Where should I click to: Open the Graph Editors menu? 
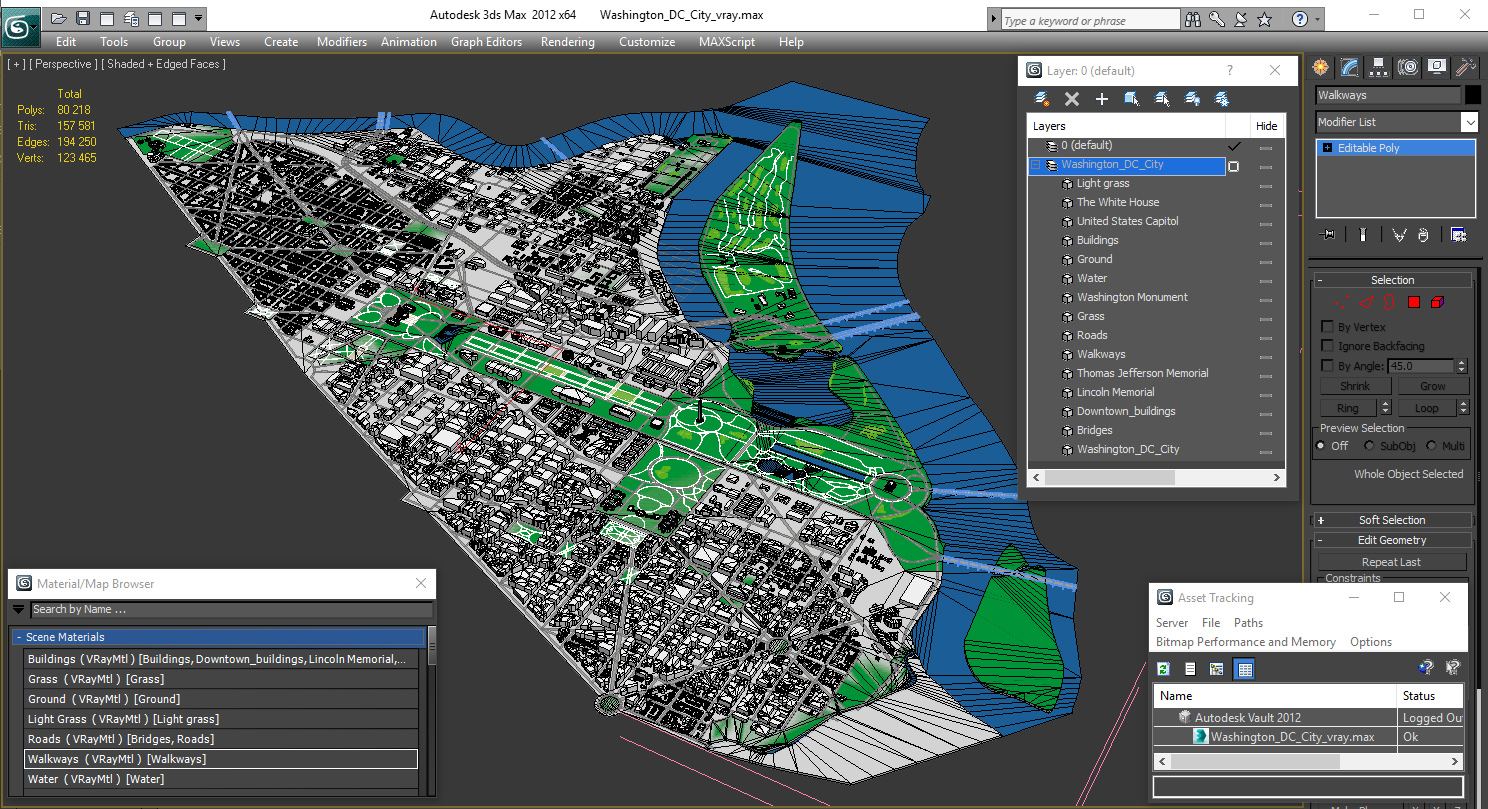[x=486, y=42]
